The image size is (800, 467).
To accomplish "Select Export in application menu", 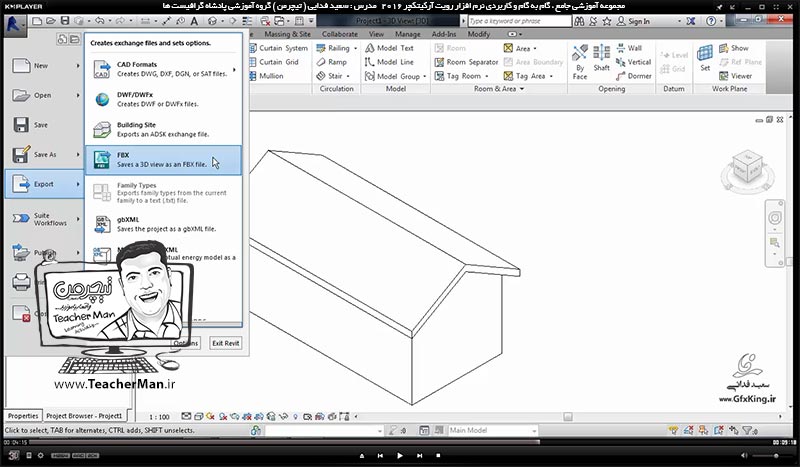I will tap(43, 184).
